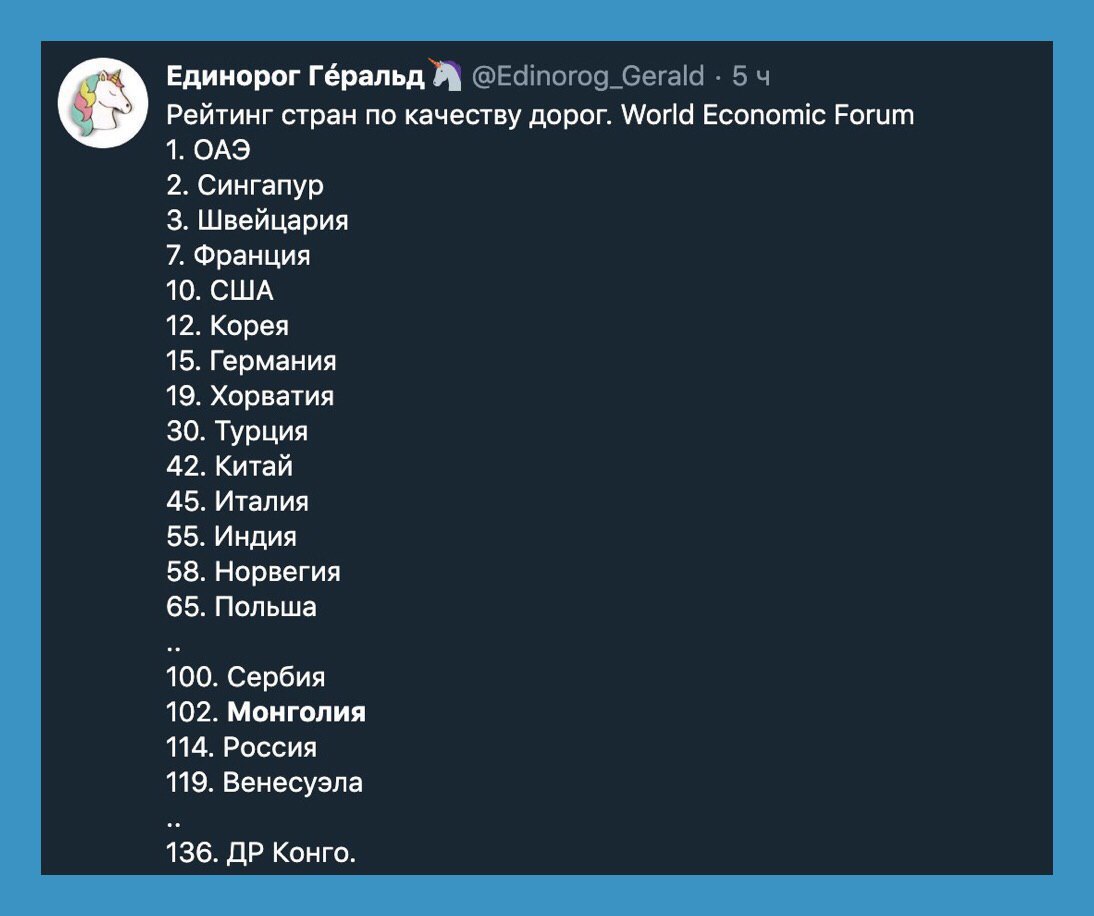Select the 136. ДР Конго line
The image size is (1094, 916).
click(261, 853)
